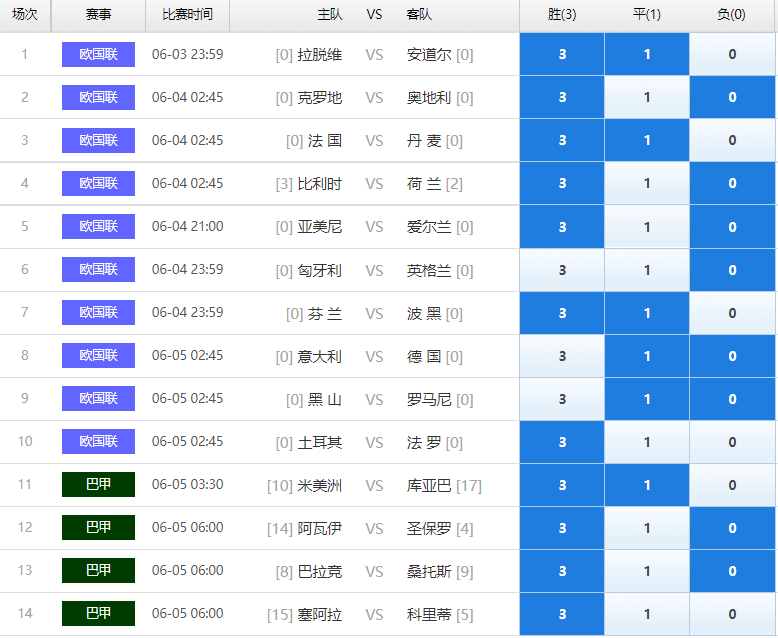The image size is (778, 638).
Task: Select loss (0) for 芬兰 vs 波黑
Action: [x=732, y=313]
